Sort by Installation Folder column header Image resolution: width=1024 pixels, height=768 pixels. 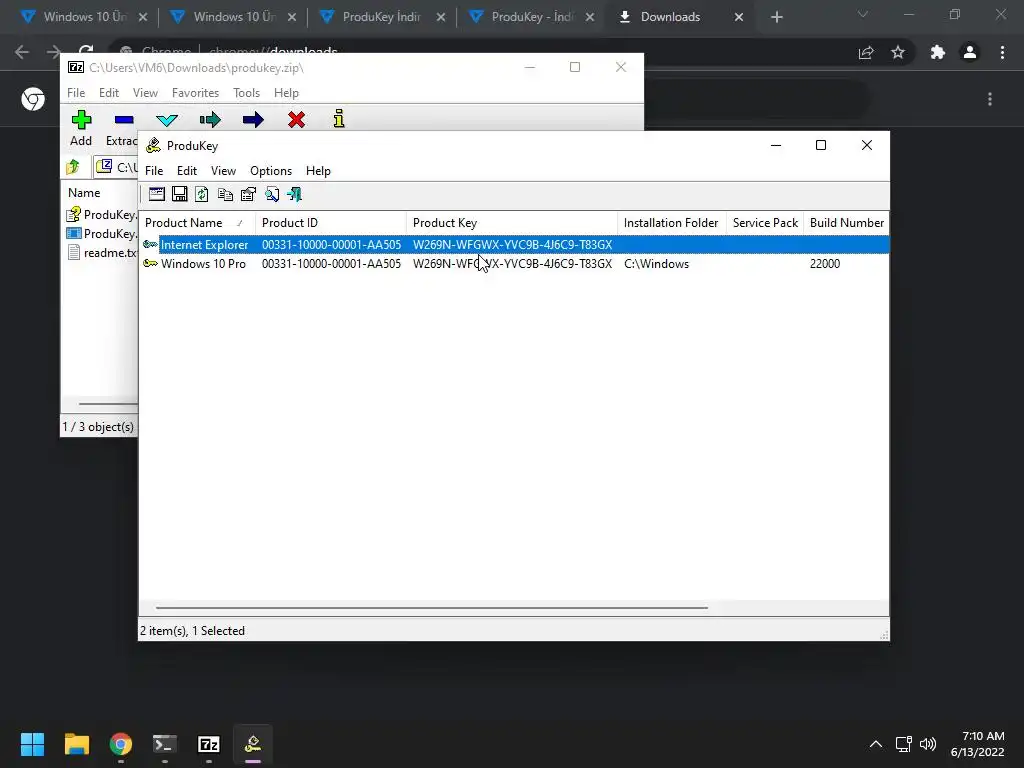pyautogui.click(x=671, y=223)
